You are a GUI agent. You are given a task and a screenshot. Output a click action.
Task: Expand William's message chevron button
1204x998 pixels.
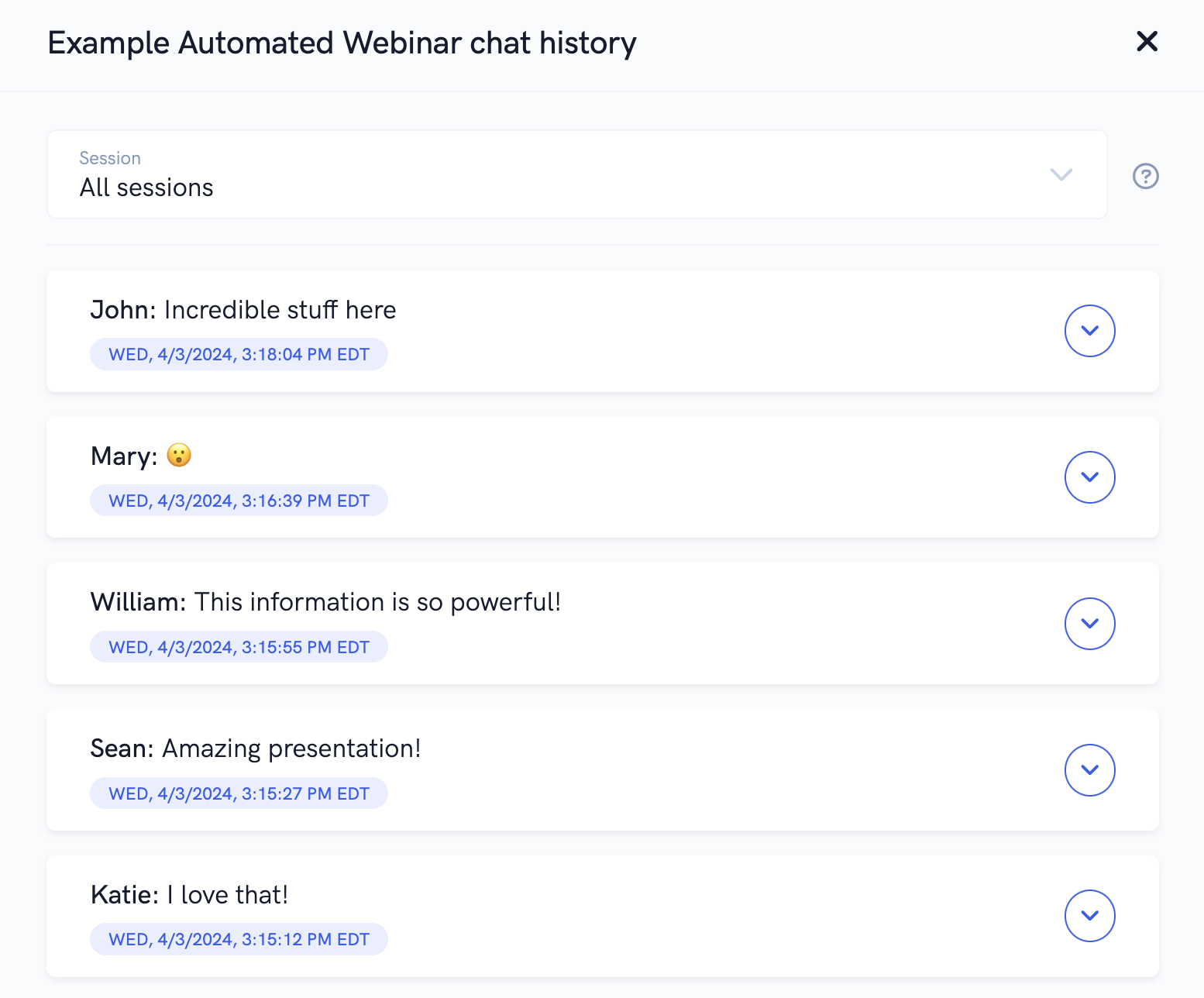tap(1089, 624)
